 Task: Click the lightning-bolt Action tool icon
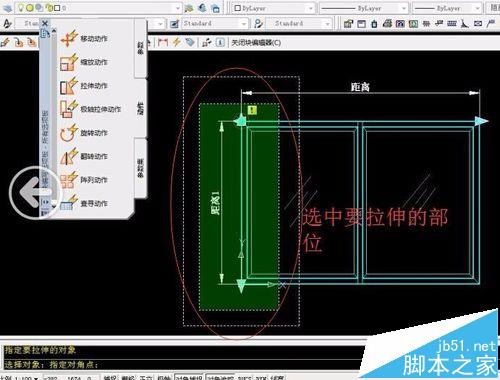pyautogui.click(x=176, y=42)
